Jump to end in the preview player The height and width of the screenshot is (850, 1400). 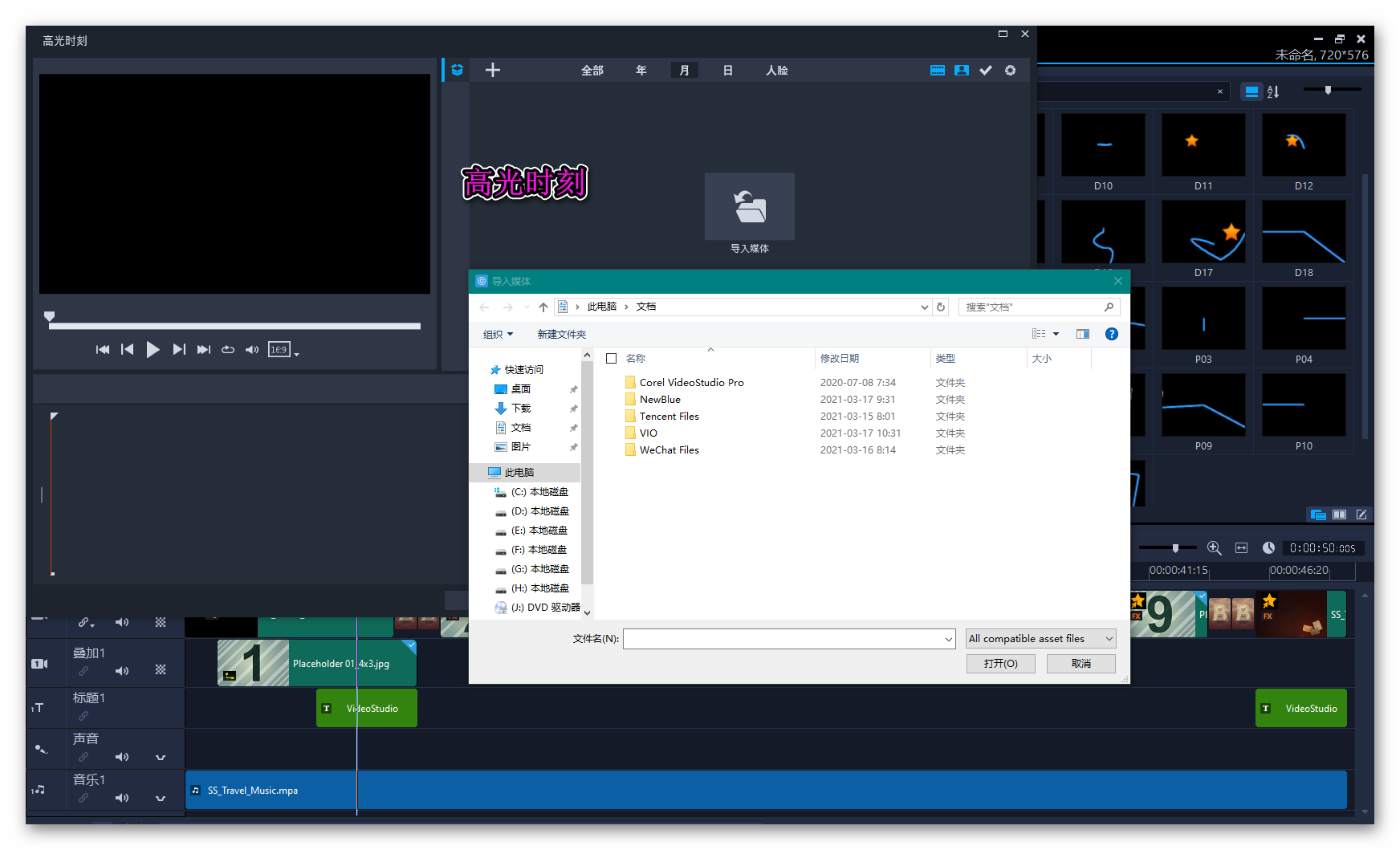pyautogui.click(x=204, y=349)
